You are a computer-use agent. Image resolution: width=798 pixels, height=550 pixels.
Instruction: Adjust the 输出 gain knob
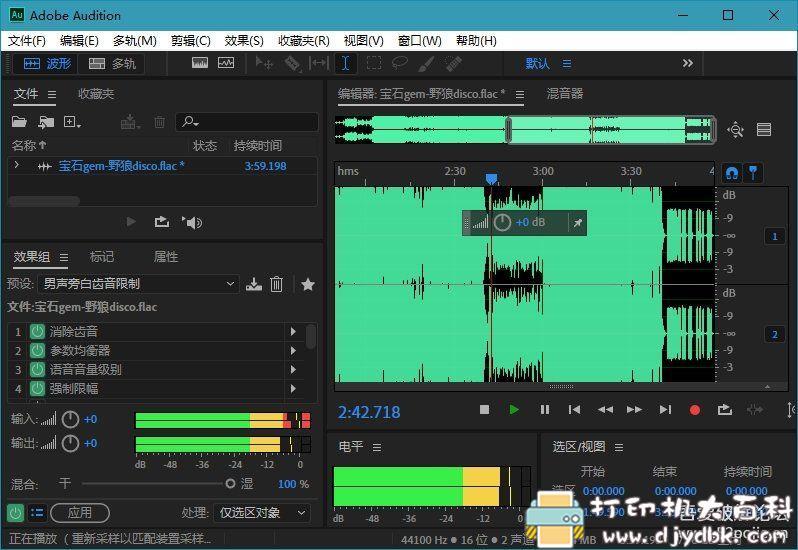click(70, 444)
